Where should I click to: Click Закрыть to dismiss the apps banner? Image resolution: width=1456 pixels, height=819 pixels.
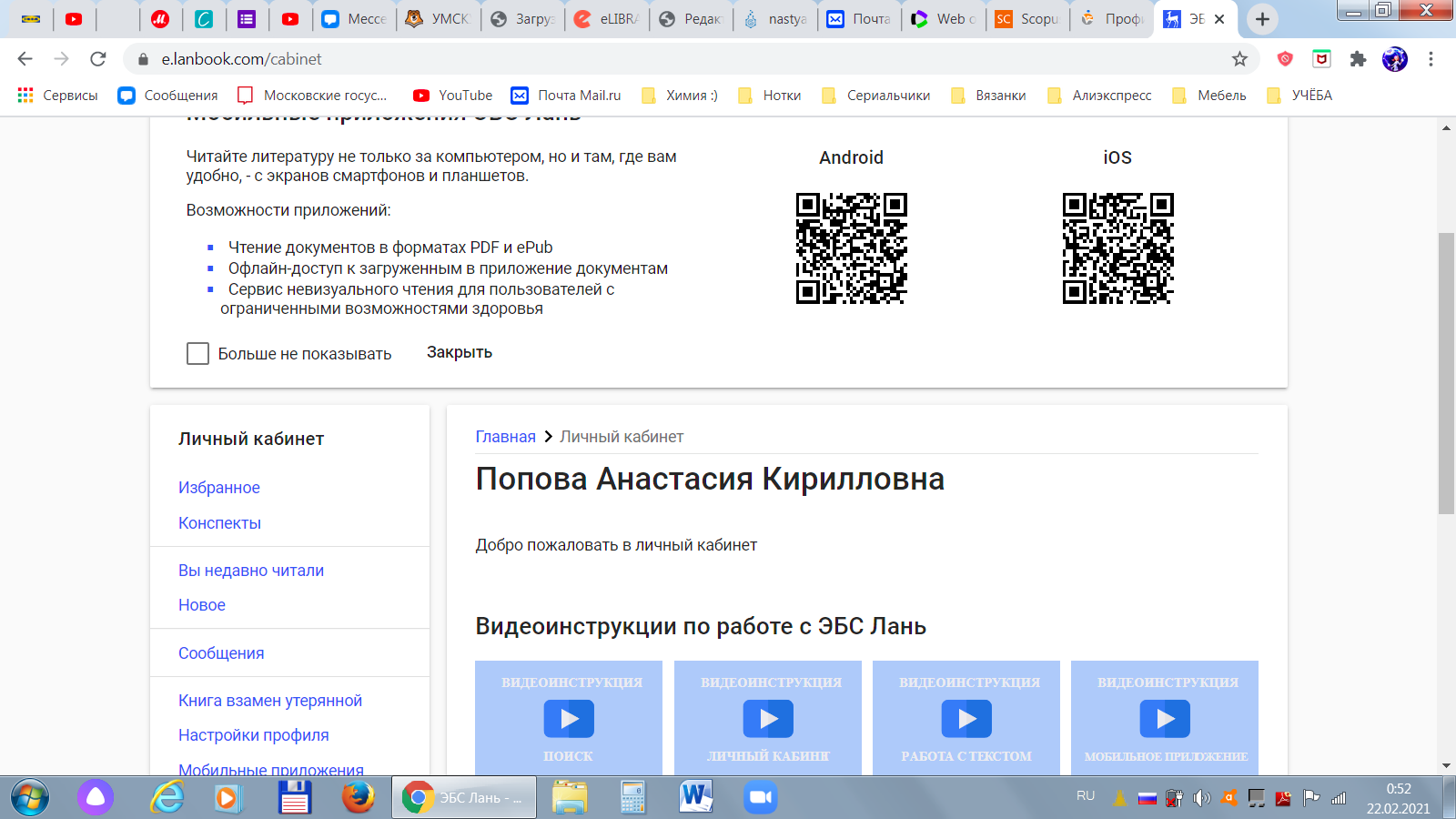[x=460, y=352]
